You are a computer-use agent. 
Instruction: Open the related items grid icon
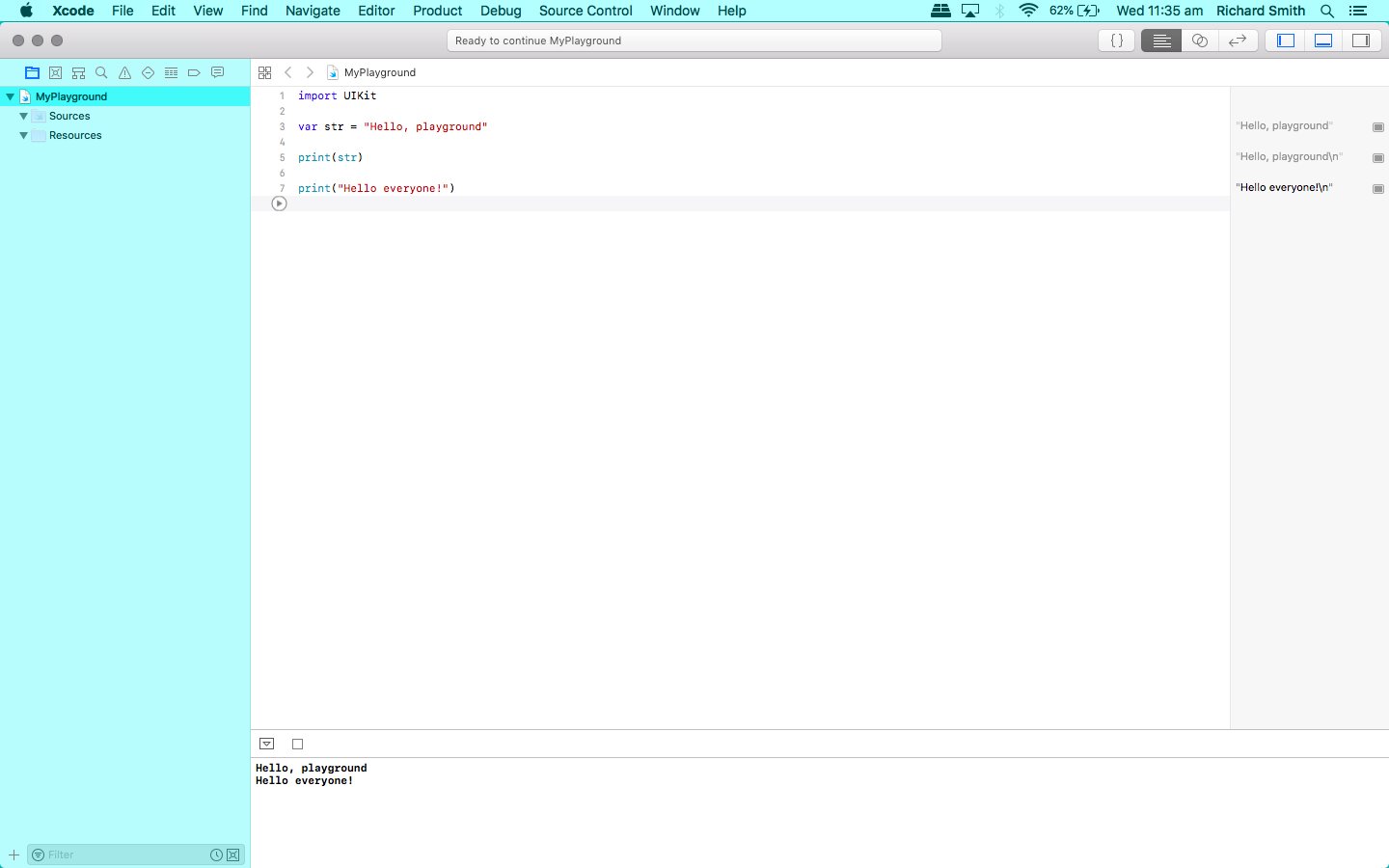264,72
